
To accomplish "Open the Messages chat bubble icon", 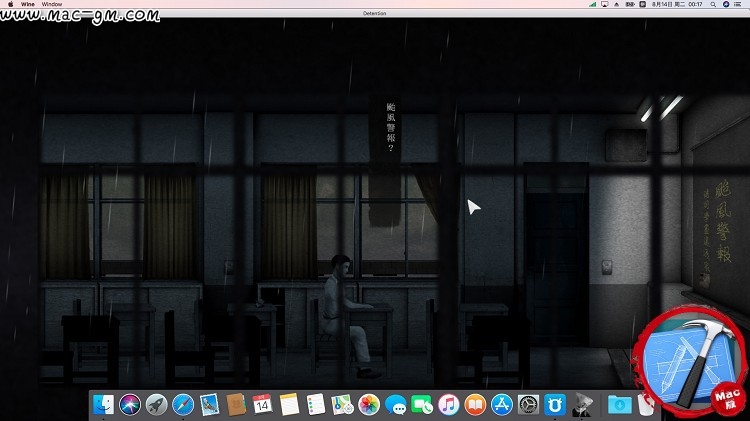I will (396, 405).
